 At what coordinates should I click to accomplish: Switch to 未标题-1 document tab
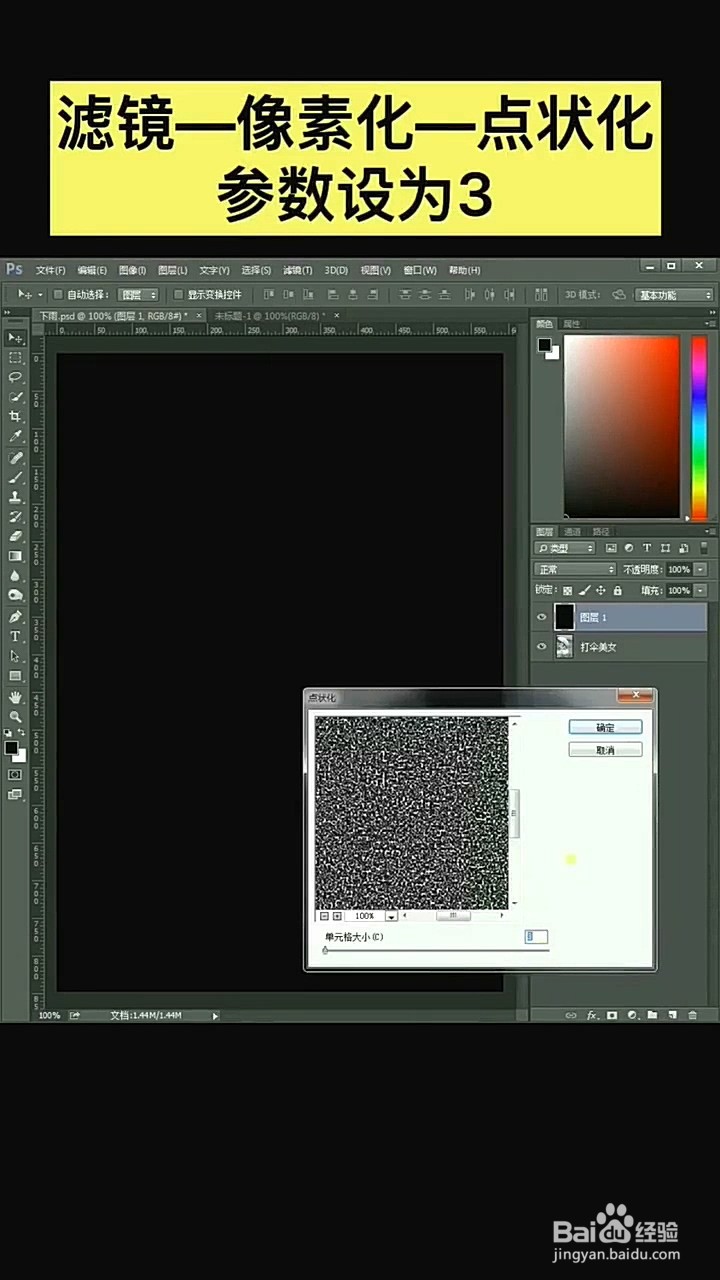[x=270, y=315]
